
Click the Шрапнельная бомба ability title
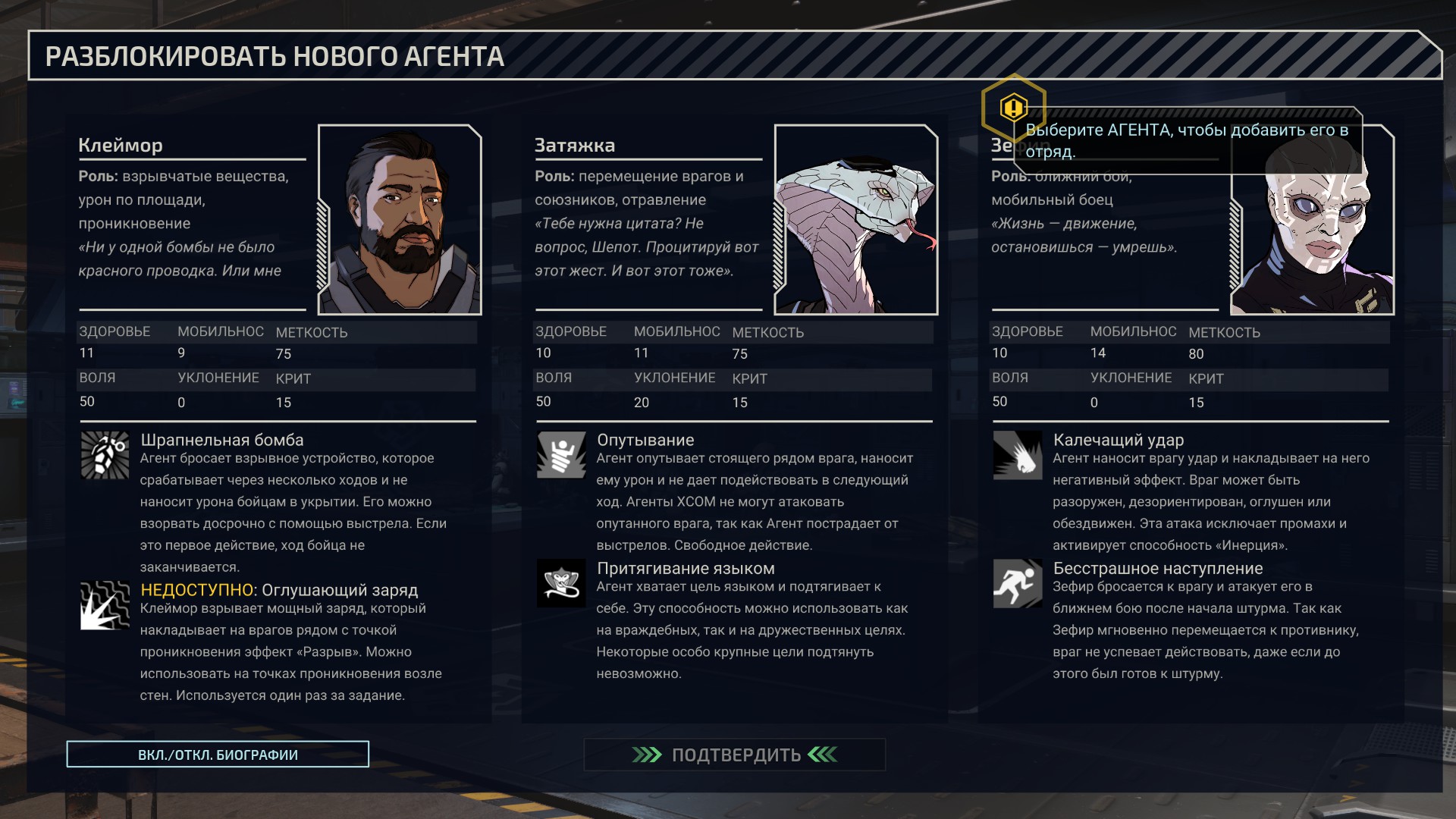coord(222,440)
